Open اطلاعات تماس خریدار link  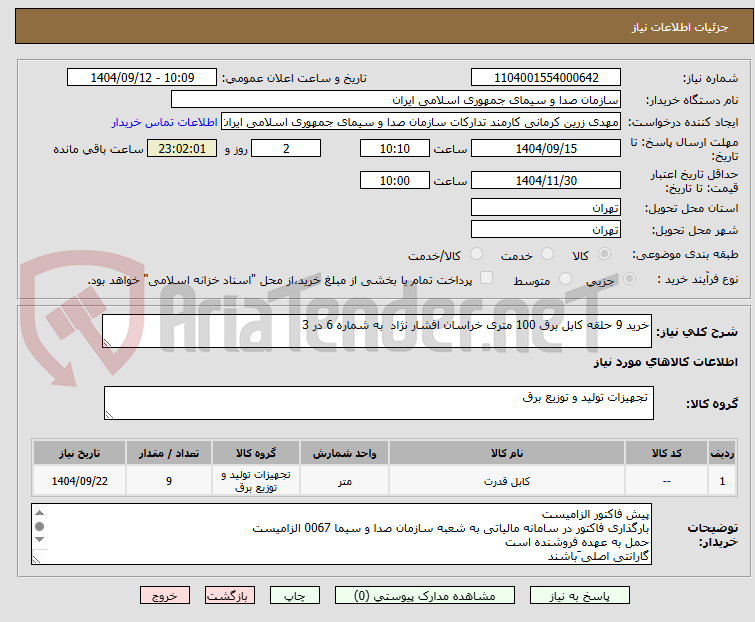(165, 122)
